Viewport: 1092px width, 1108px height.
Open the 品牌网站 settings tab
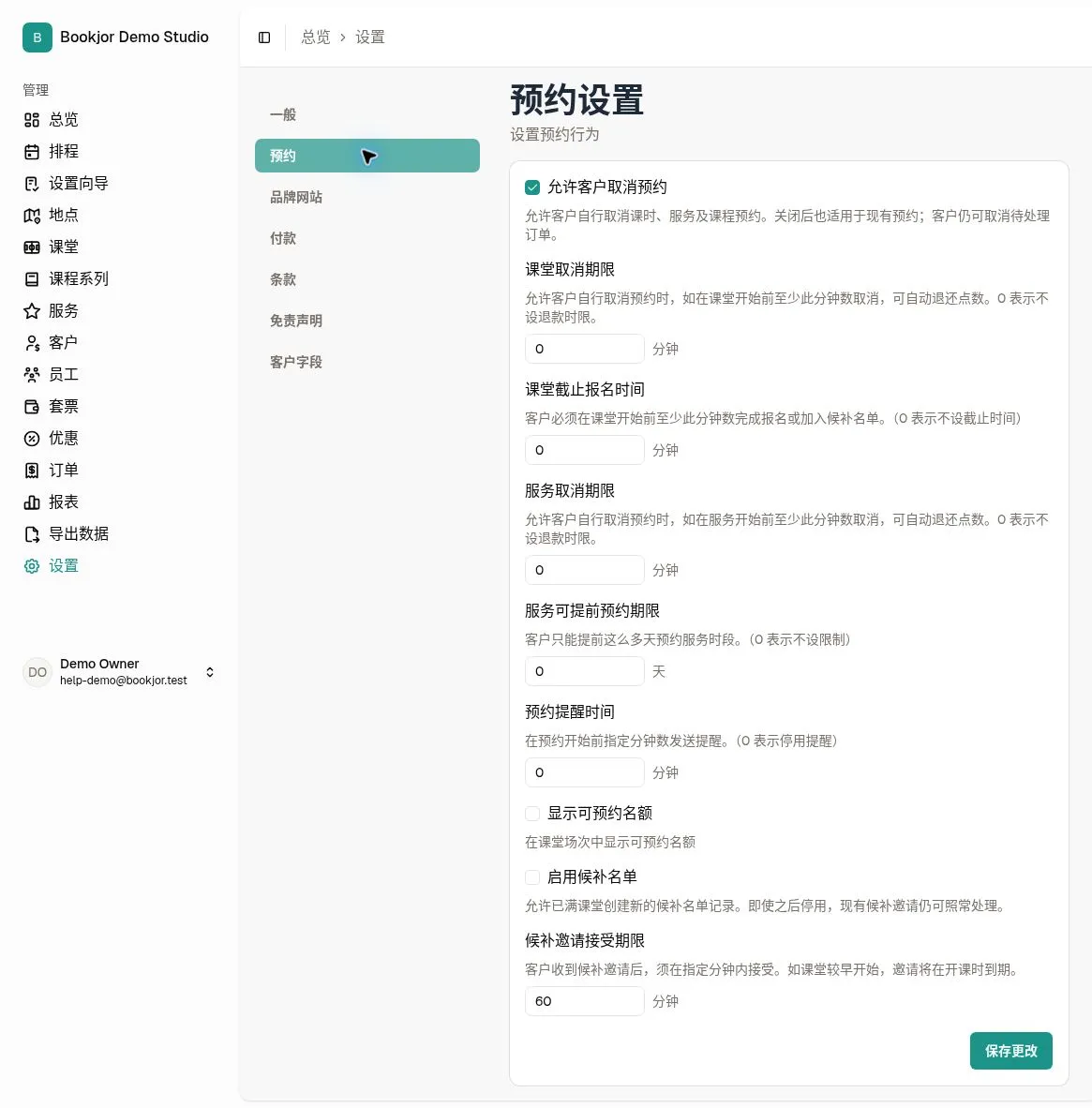[x=366, y=197]
